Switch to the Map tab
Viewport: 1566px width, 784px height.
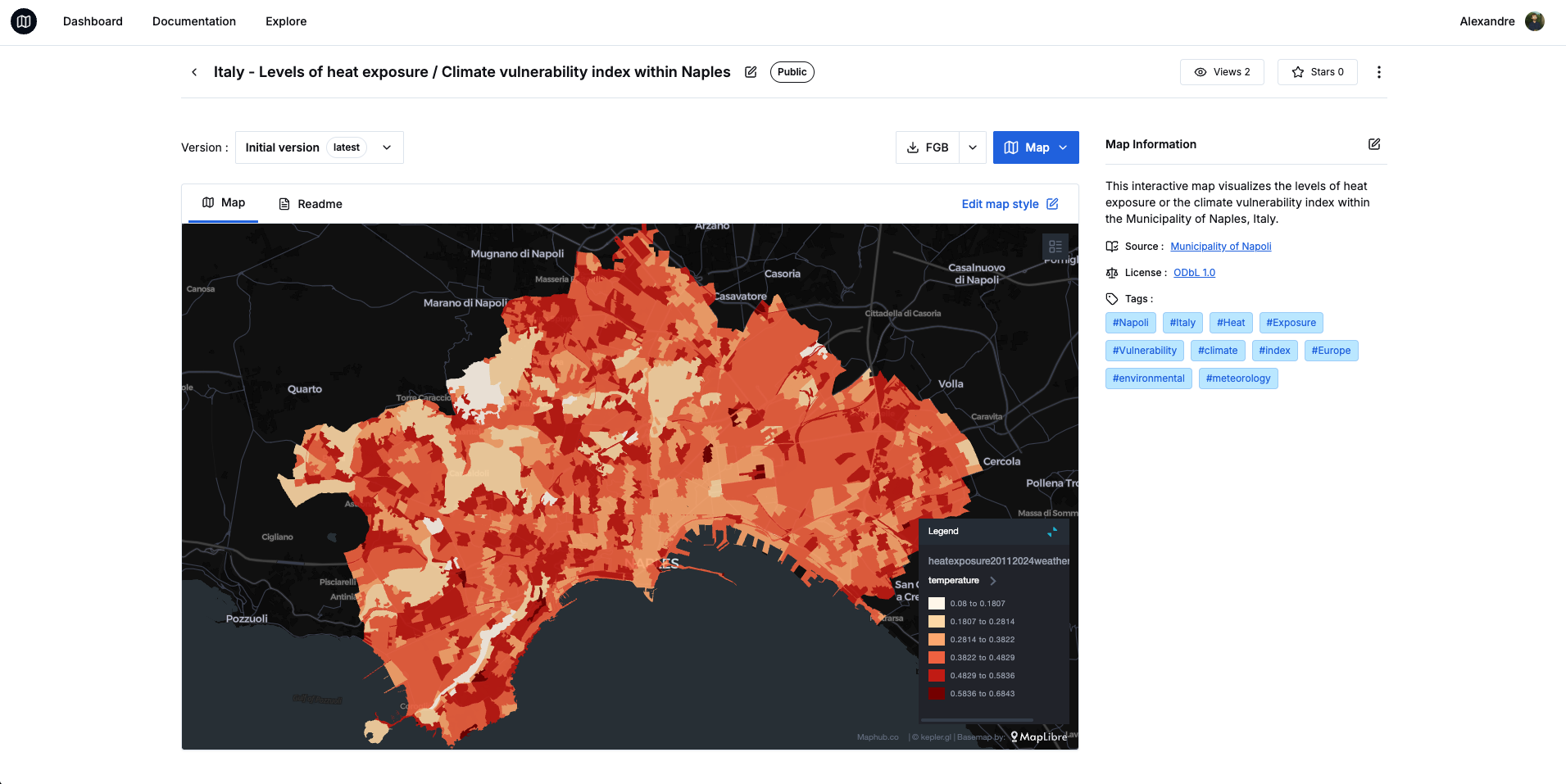pyautogui.click(x=224, y=202)
